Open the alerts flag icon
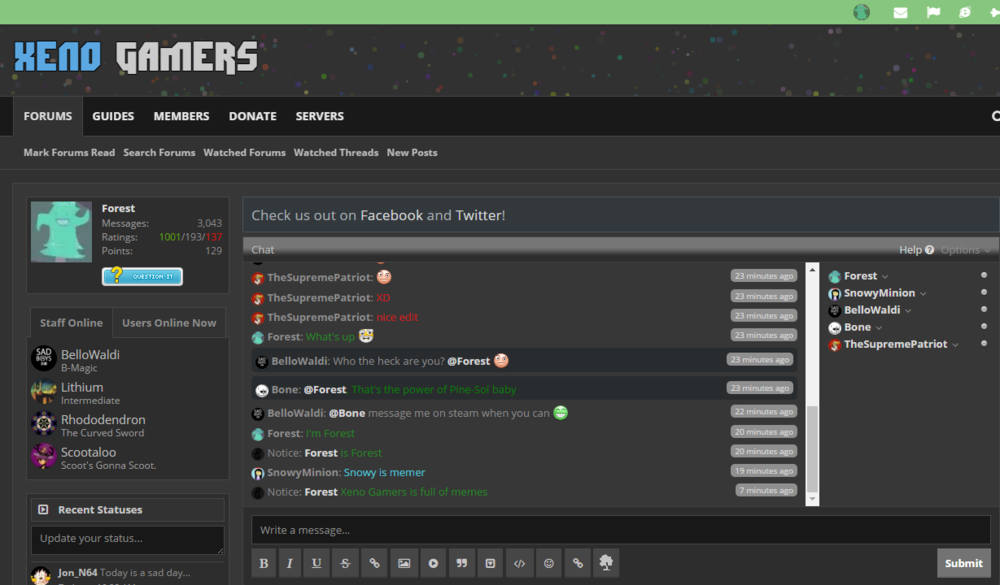Screen dimensions: 1000x585 tap(933, 12)
